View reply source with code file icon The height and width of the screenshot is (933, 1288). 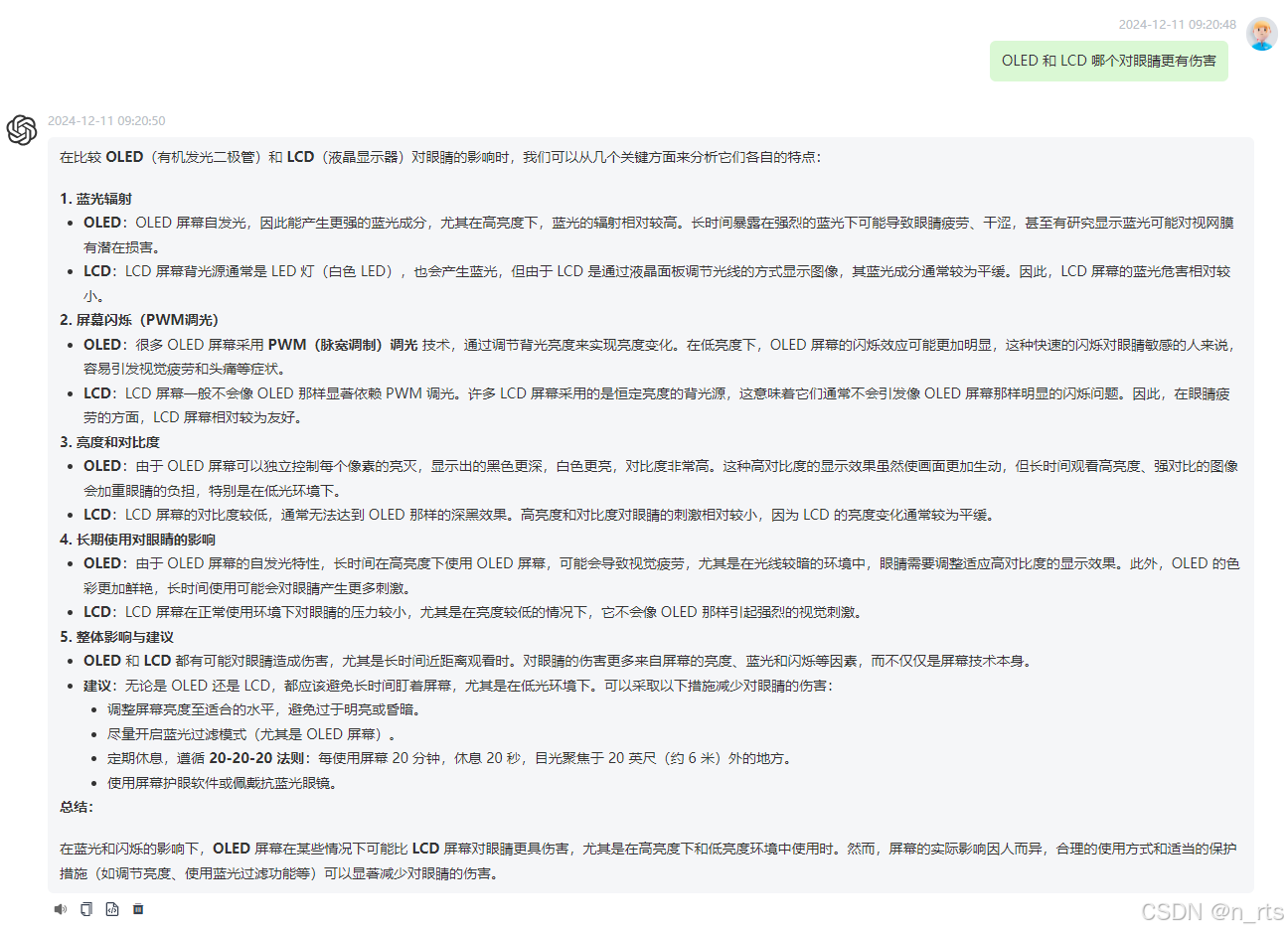coord(112,909)
